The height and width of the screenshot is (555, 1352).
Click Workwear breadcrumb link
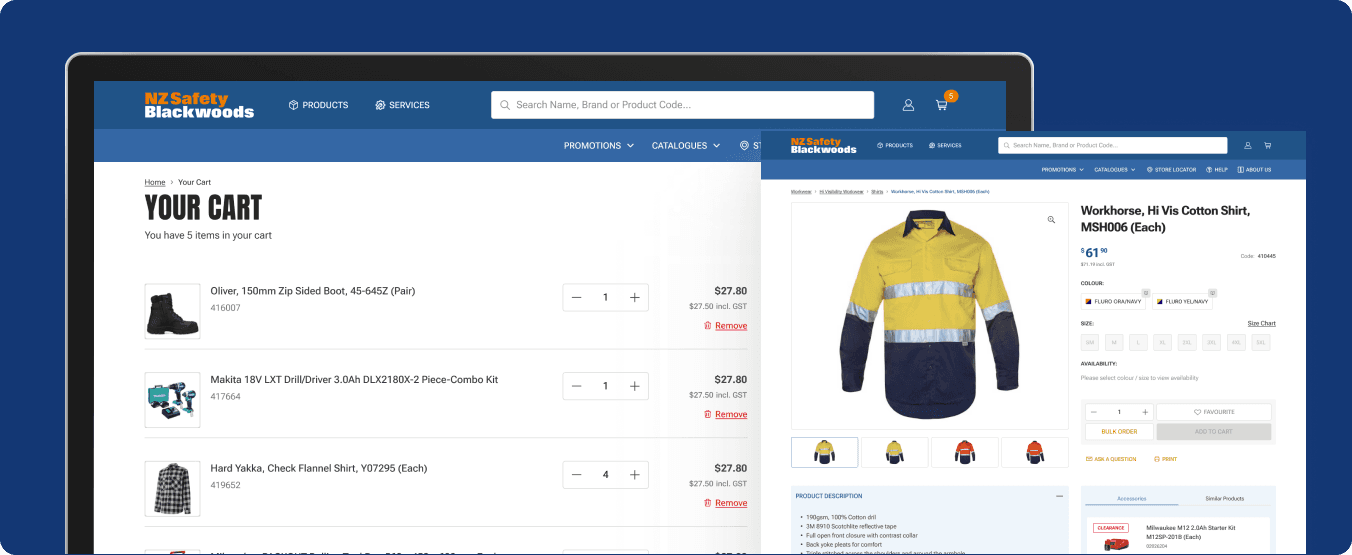[802, 191]
